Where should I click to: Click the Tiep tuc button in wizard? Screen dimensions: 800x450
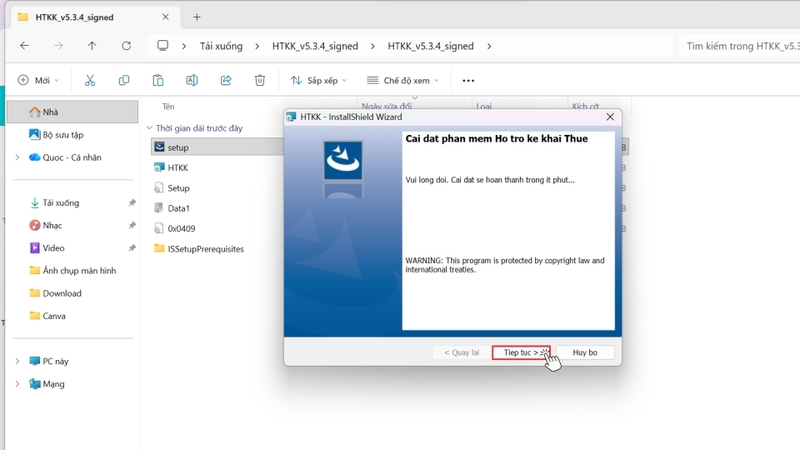(x=521, y=353)
